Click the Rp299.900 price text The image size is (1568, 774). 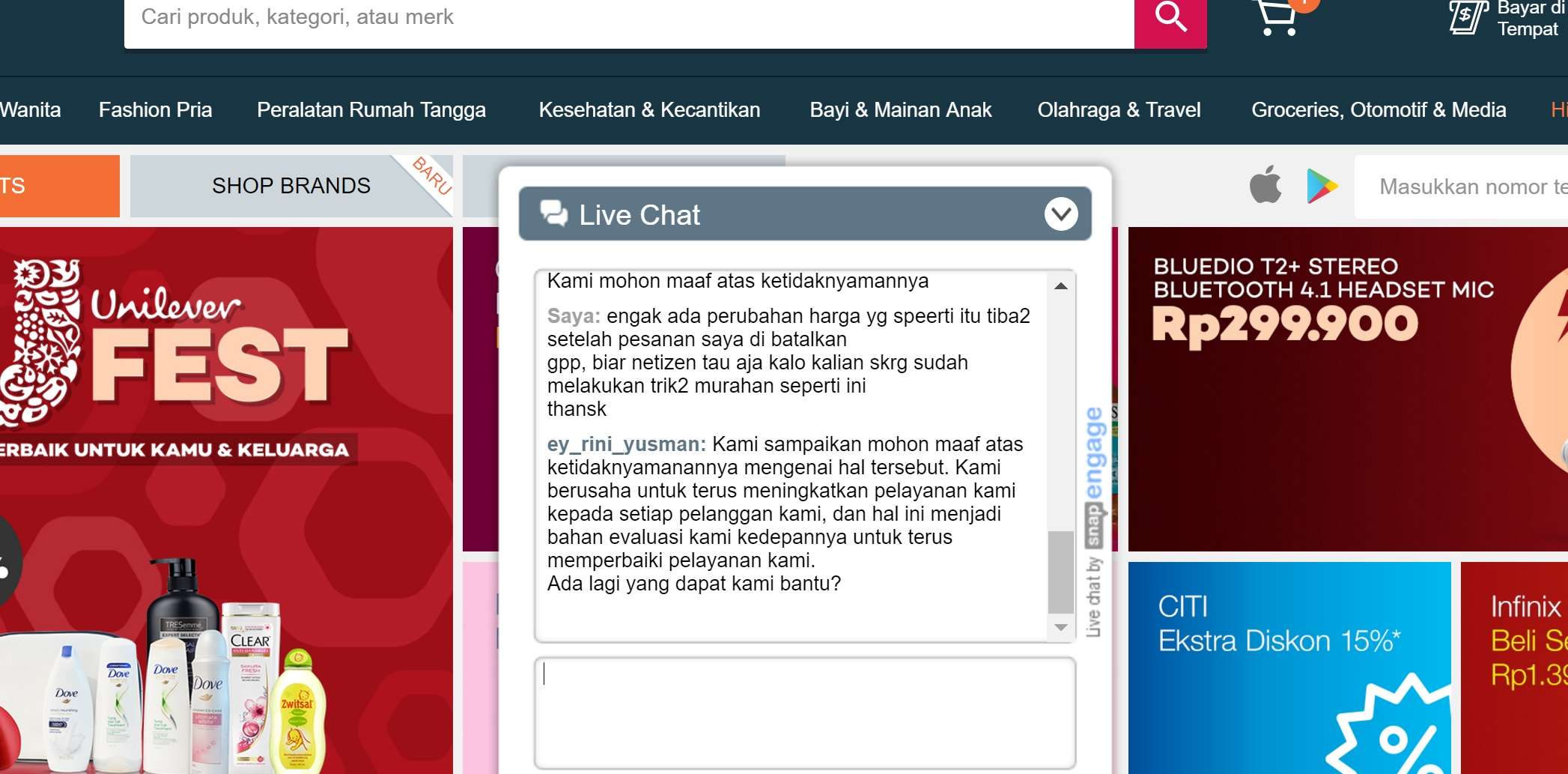coord(1285,325)
